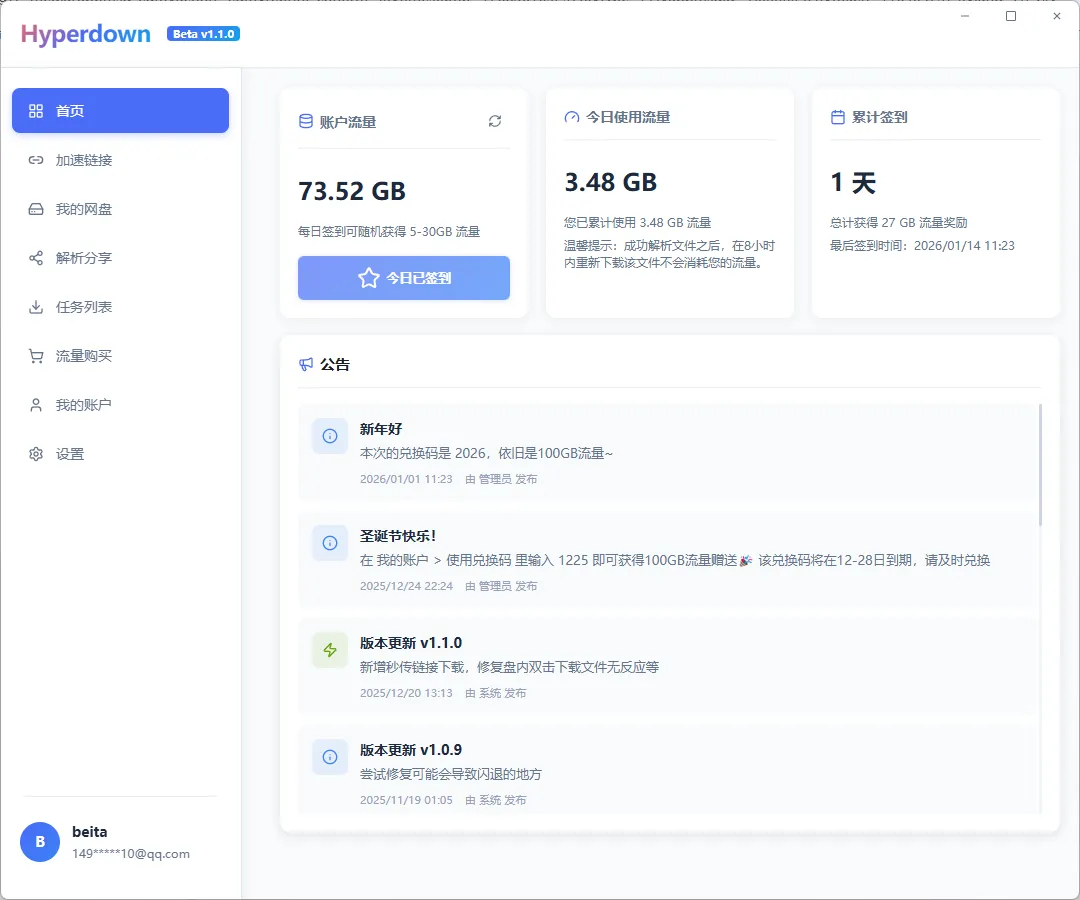This screenshot has width=1080, height=900.
Task: Click the 本次的兑换码是 2026 message
Action: [x=486, y=453]
